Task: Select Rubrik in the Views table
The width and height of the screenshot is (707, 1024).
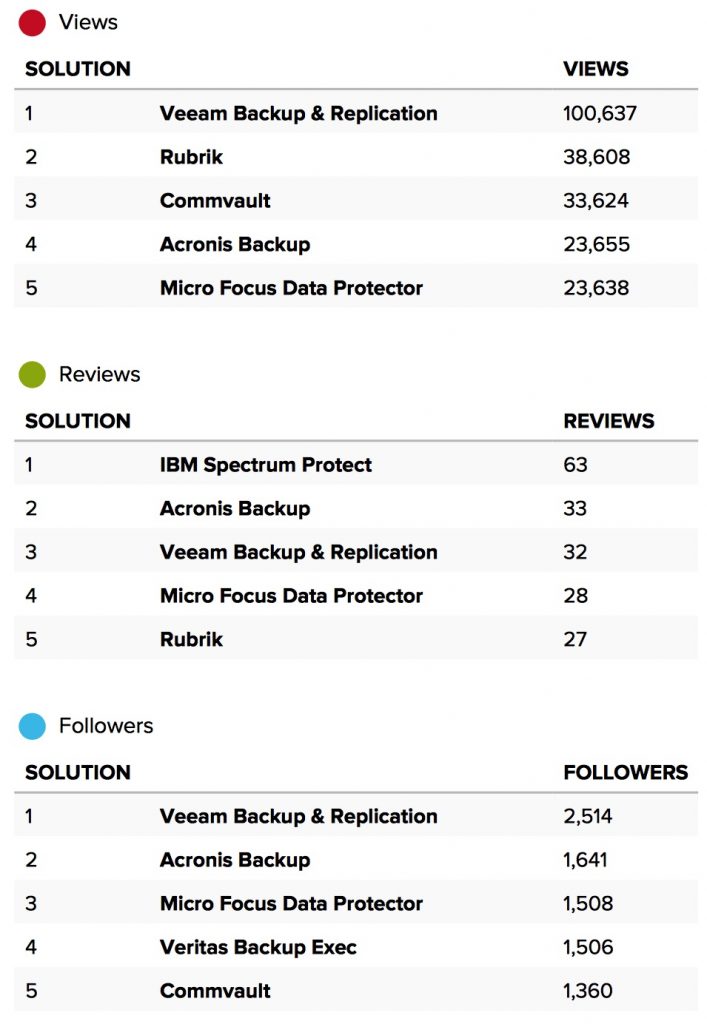Action: pyautogui.click(x=191, y=157)
